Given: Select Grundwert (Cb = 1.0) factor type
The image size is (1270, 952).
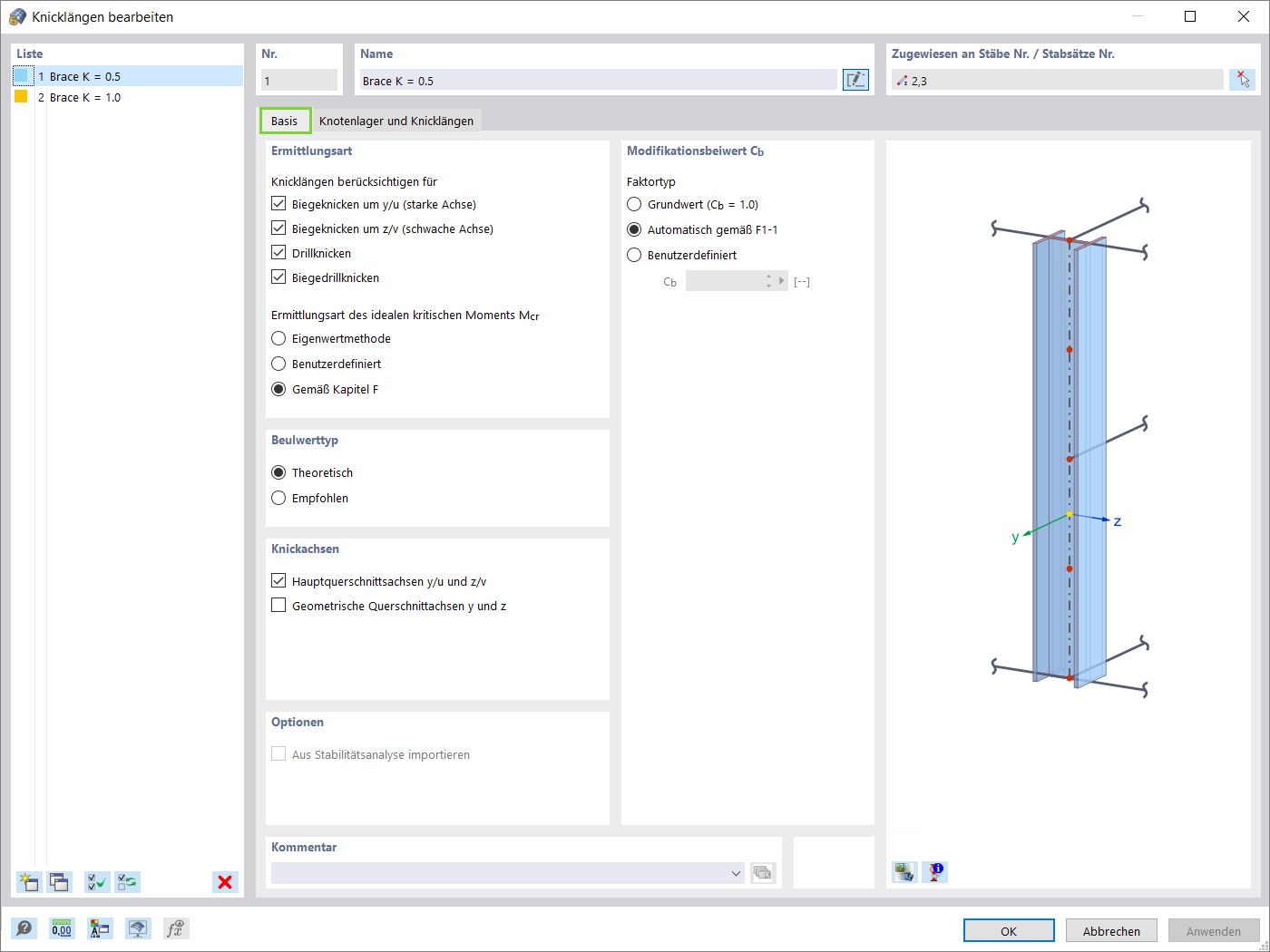Looking at the screenshot, I should tap(634, 204).
